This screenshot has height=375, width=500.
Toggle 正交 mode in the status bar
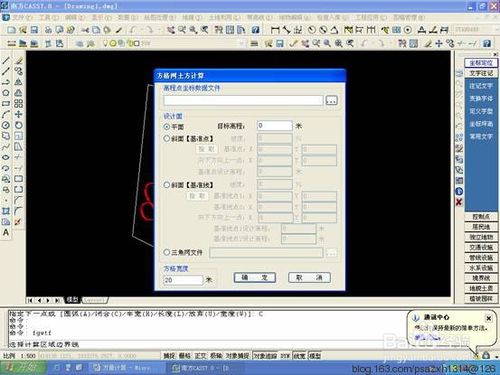click(200, 356)
